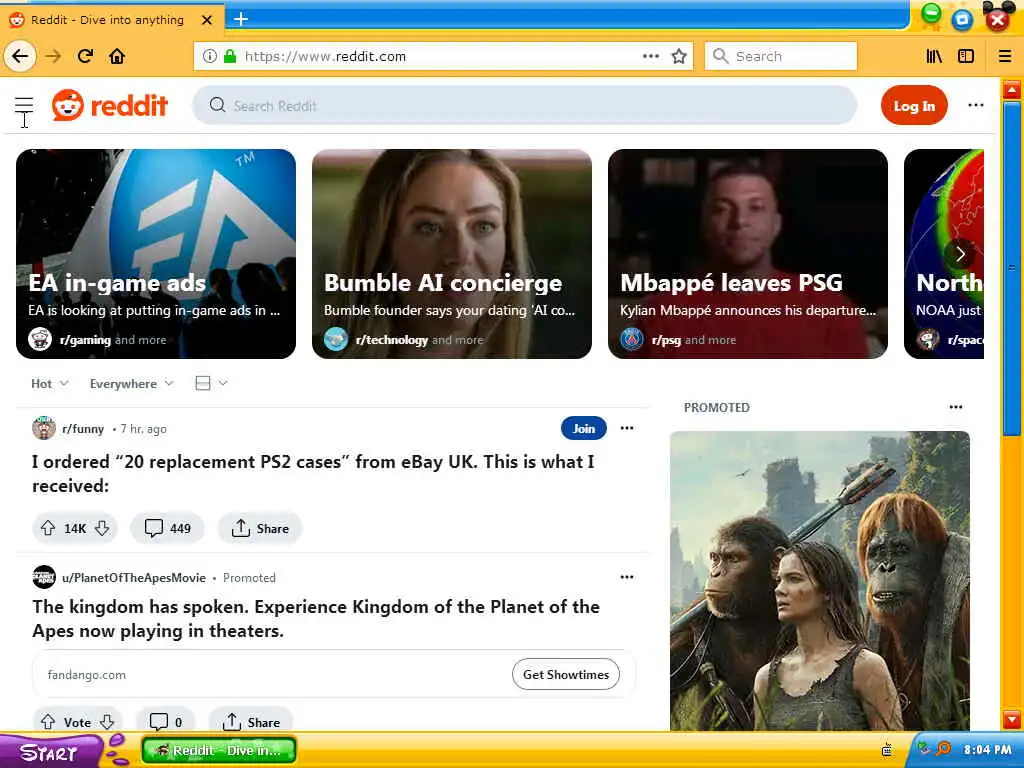Select Reddit taskbar window button

pos(218,750)
